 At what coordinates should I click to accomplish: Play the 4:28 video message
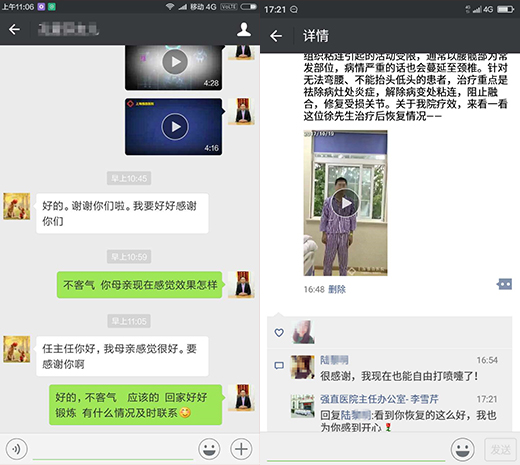174,62
